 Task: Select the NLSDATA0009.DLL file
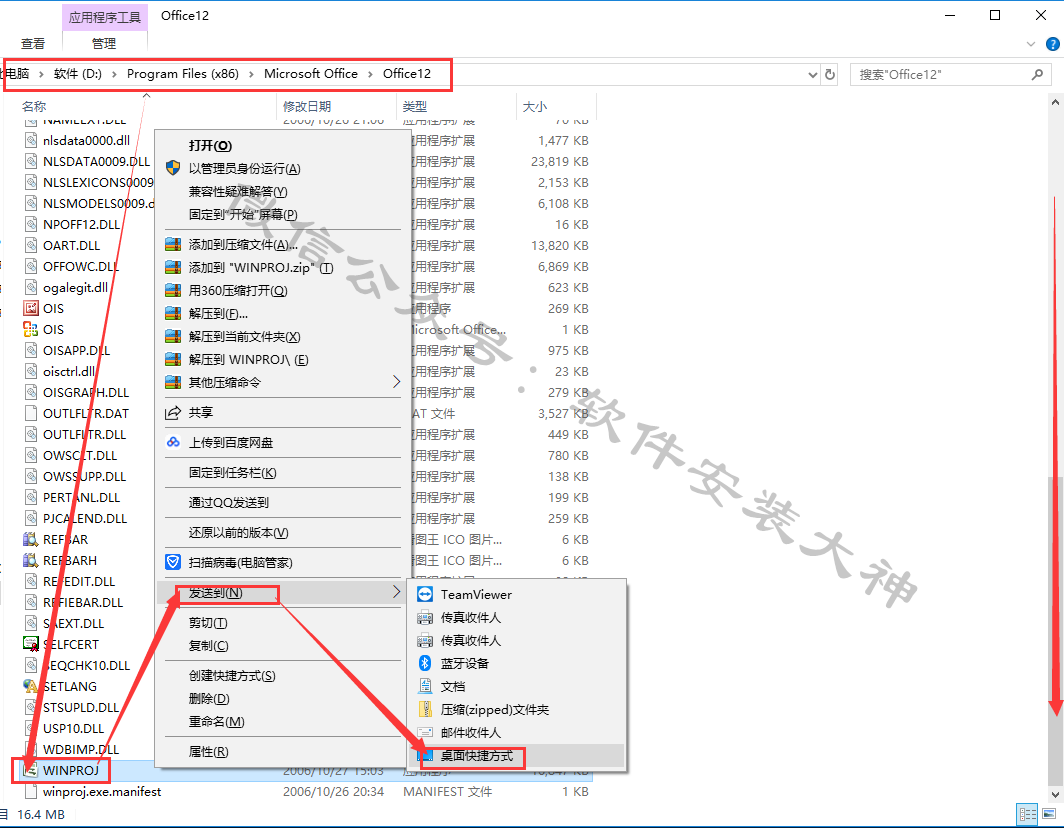tap(96, 162)
